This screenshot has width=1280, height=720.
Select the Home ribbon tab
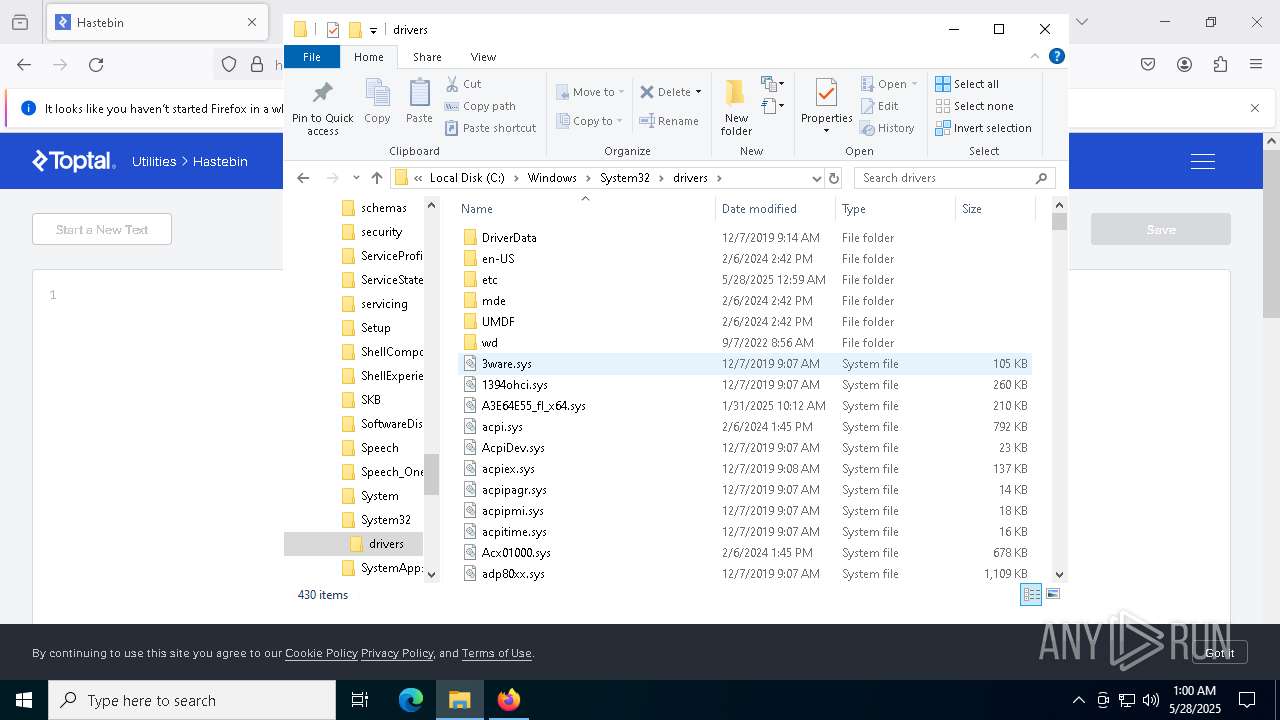(369, 57)
